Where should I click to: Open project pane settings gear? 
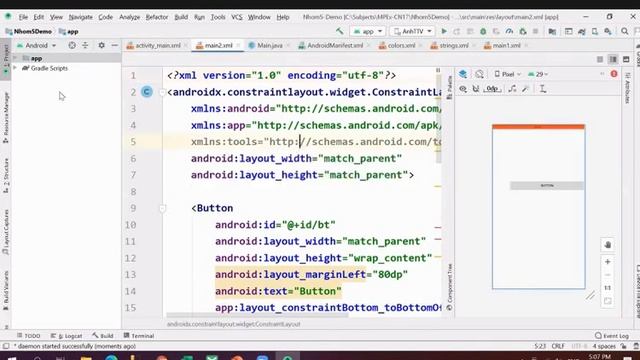click(x=101, y=45)
